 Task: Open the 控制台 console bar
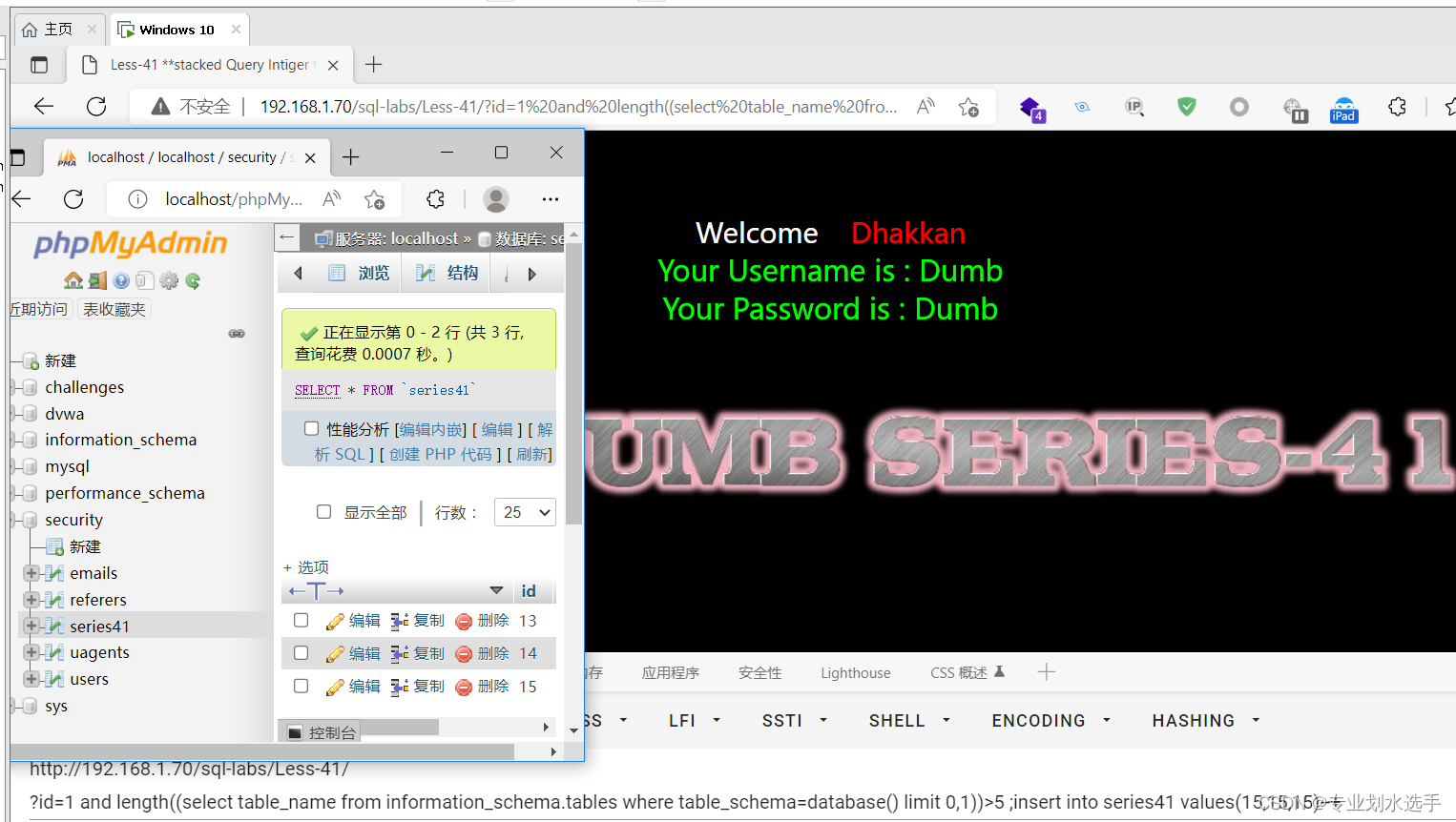322,732
